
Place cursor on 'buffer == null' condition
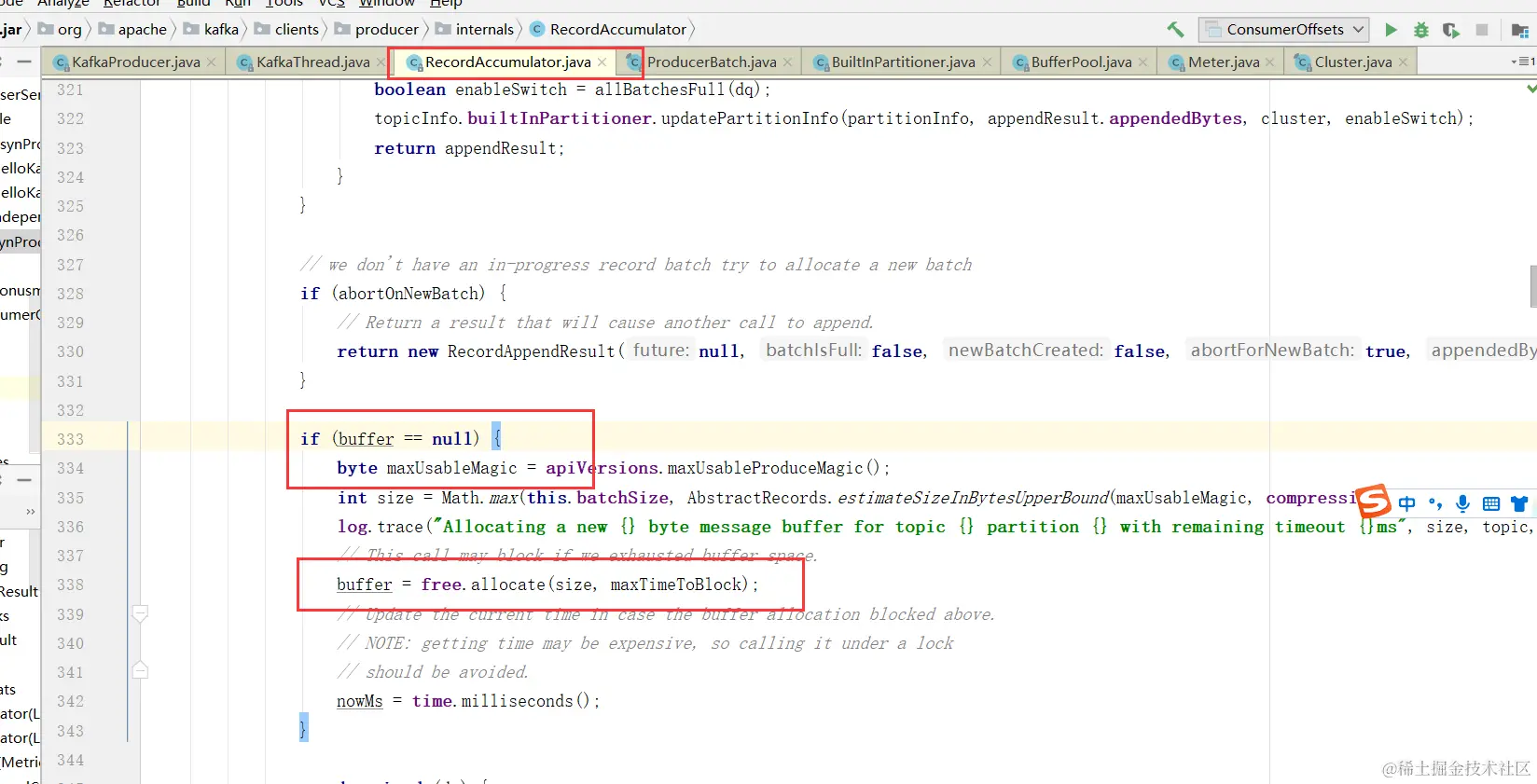tap(406, 439)
